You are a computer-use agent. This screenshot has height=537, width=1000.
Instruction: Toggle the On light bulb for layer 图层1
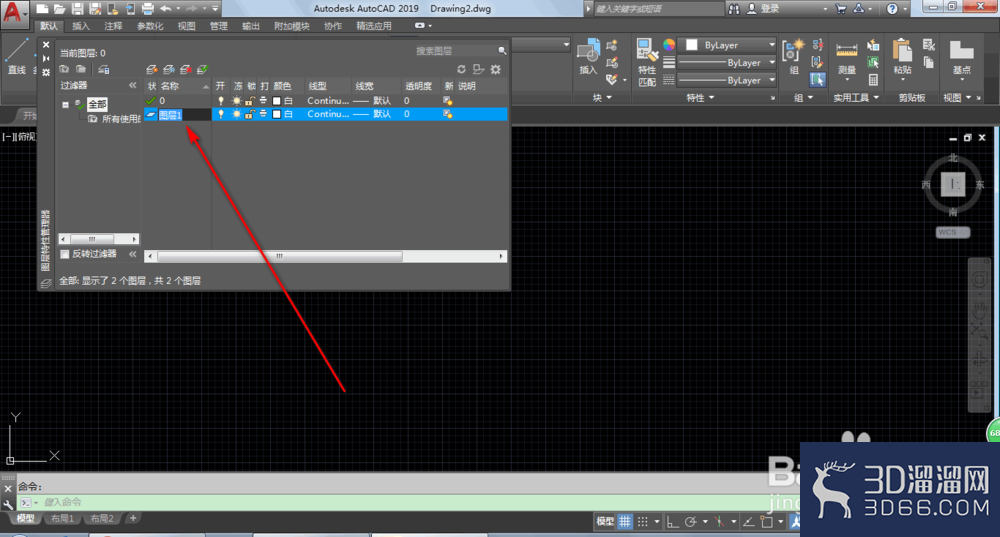[221, 114]
